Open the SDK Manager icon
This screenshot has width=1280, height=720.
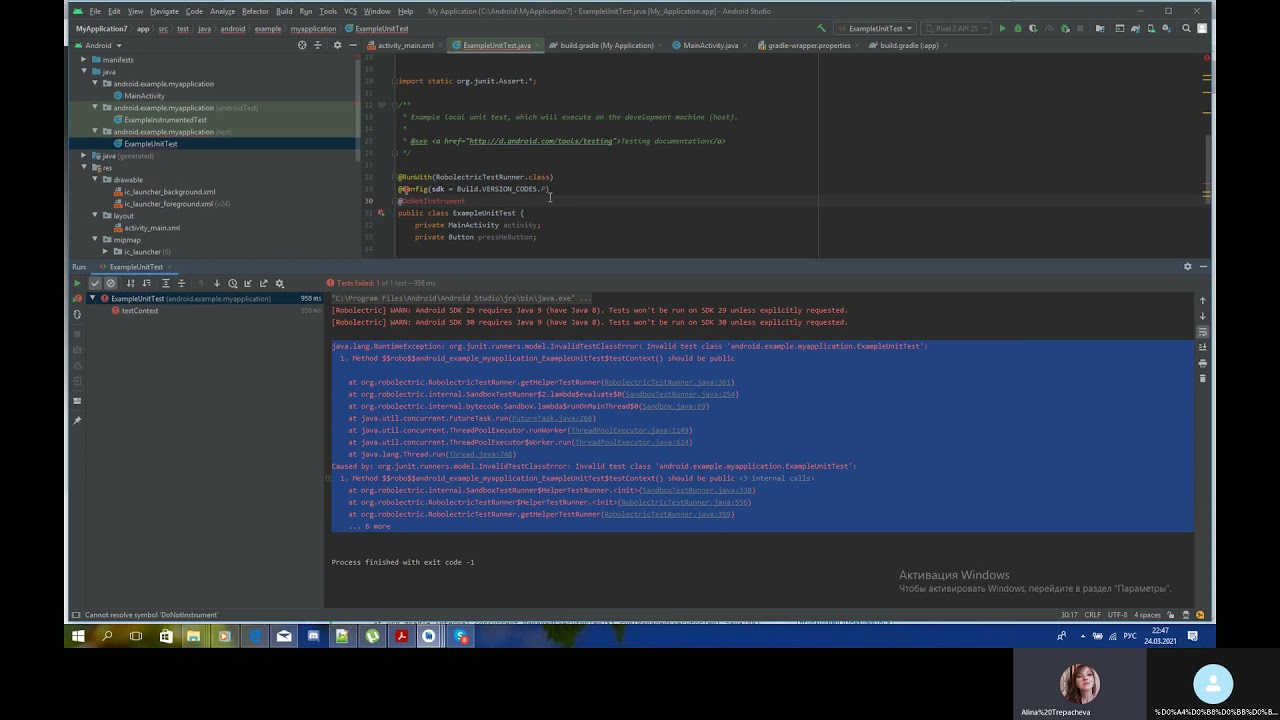1166,29
